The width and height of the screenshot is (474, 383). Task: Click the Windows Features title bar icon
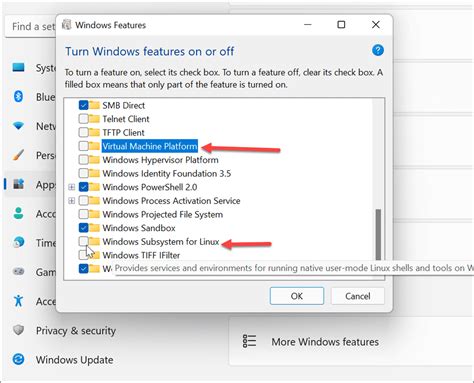click(67, 25)
